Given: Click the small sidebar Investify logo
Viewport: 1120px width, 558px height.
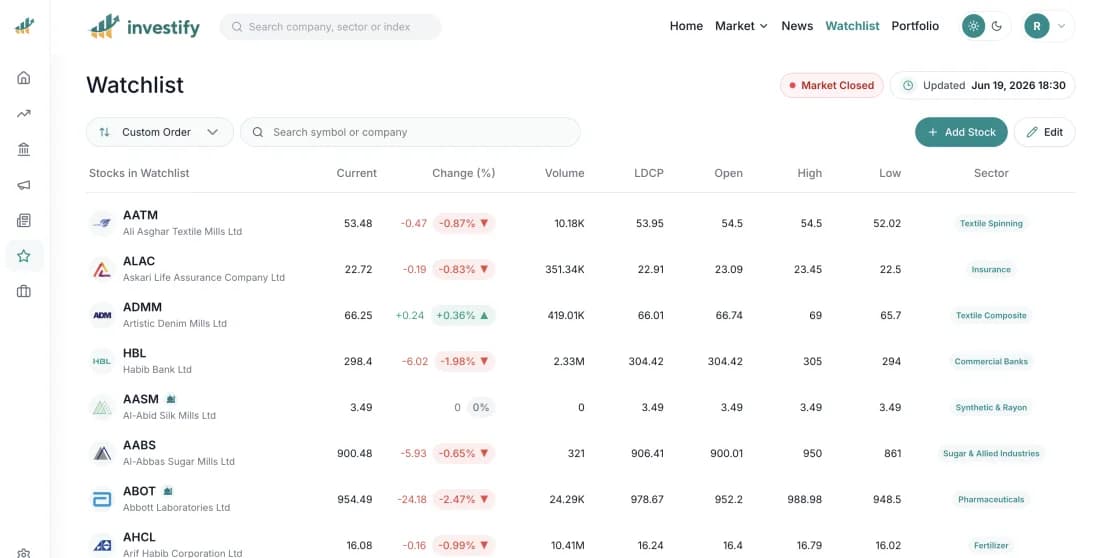Looking at the screenshot, I should (x=24, y=26).
